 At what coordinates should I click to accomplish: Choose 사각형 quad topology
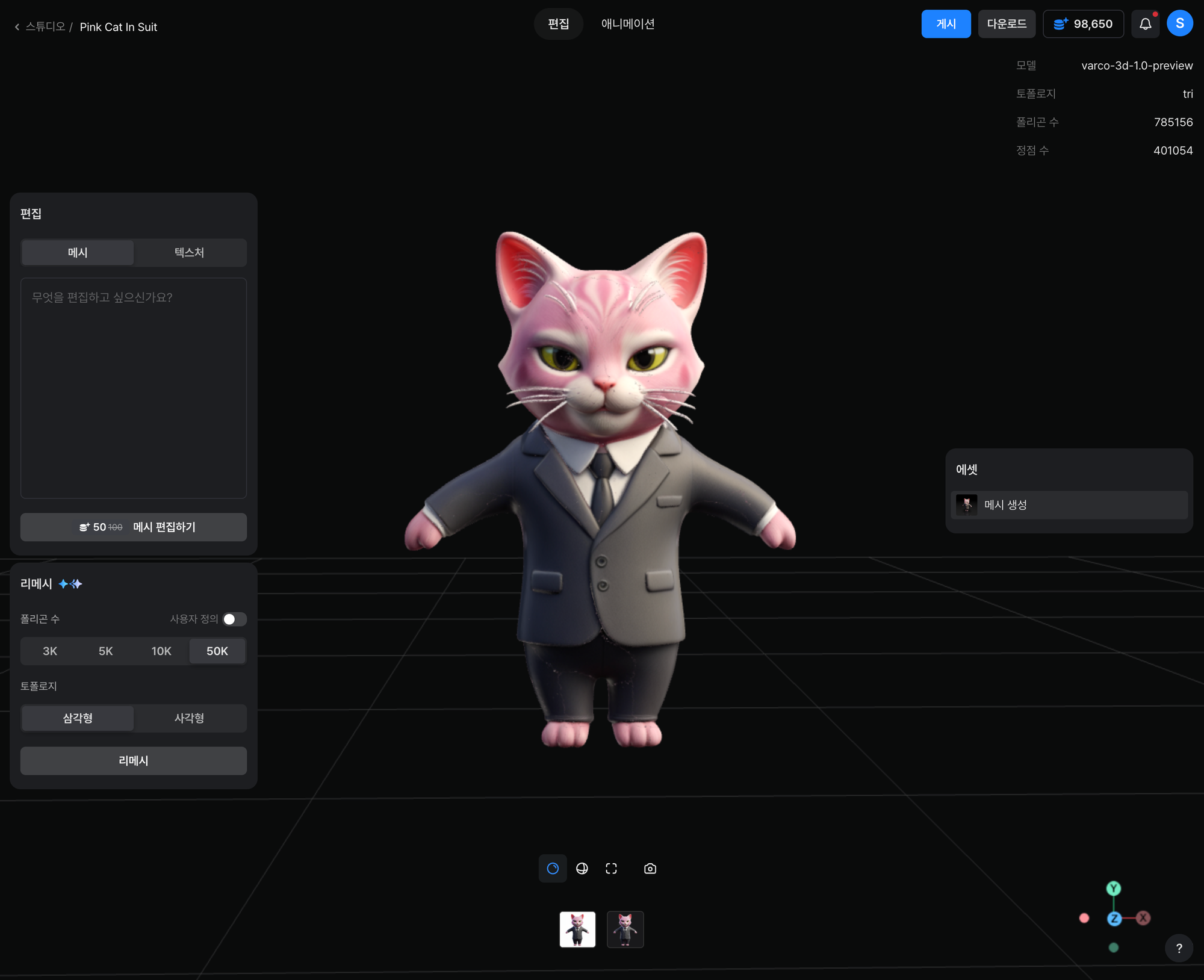coord(189,718)
